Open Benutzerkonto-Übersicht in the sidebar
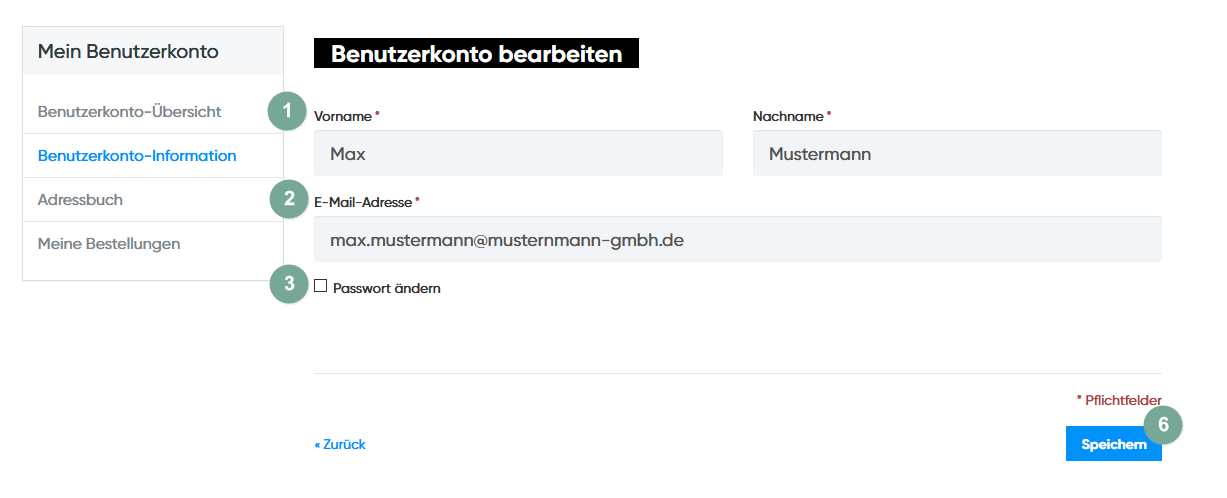1227x498 pixels. click(129, 111)
